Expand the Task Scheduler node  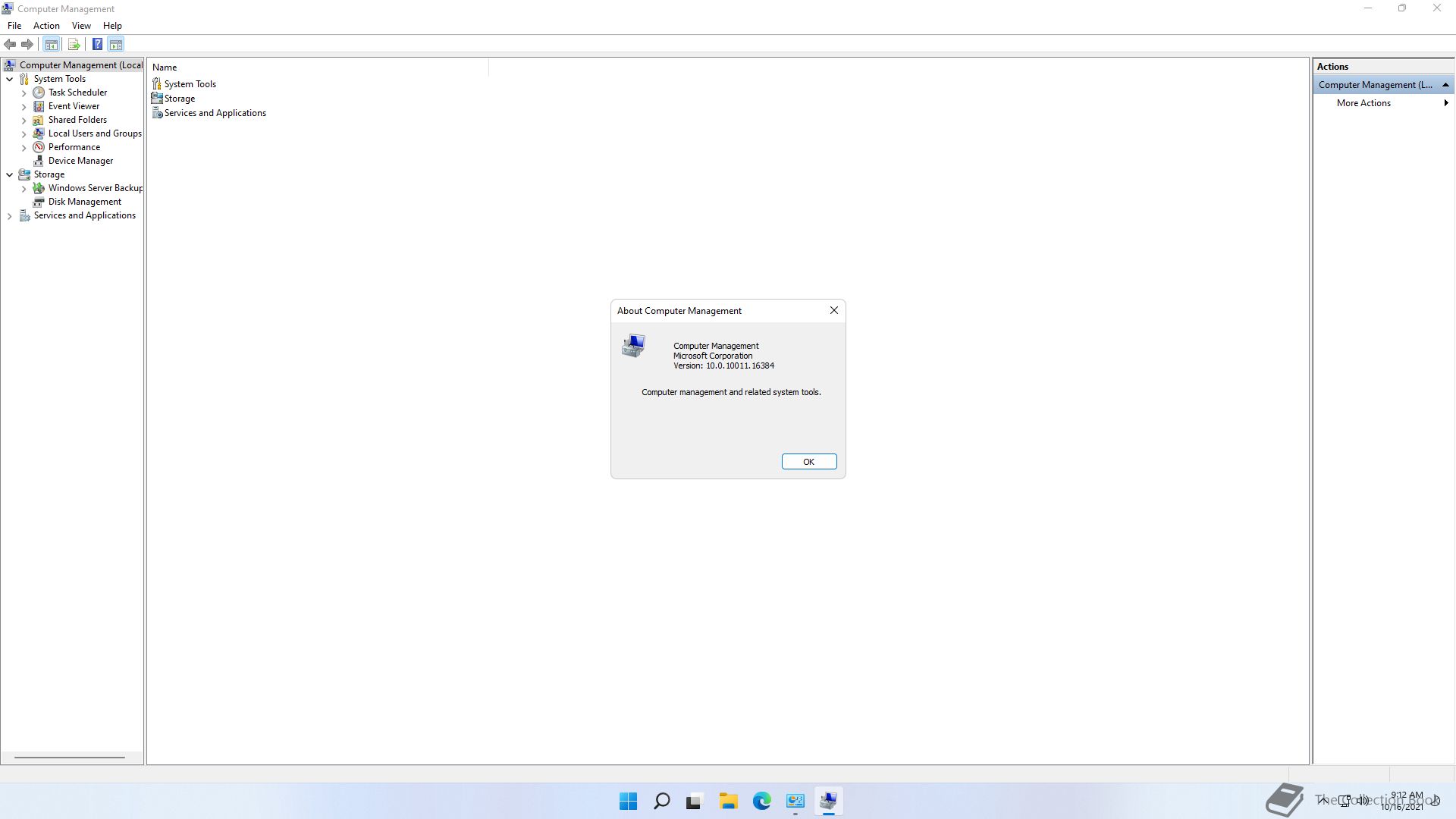pos(24,93)
